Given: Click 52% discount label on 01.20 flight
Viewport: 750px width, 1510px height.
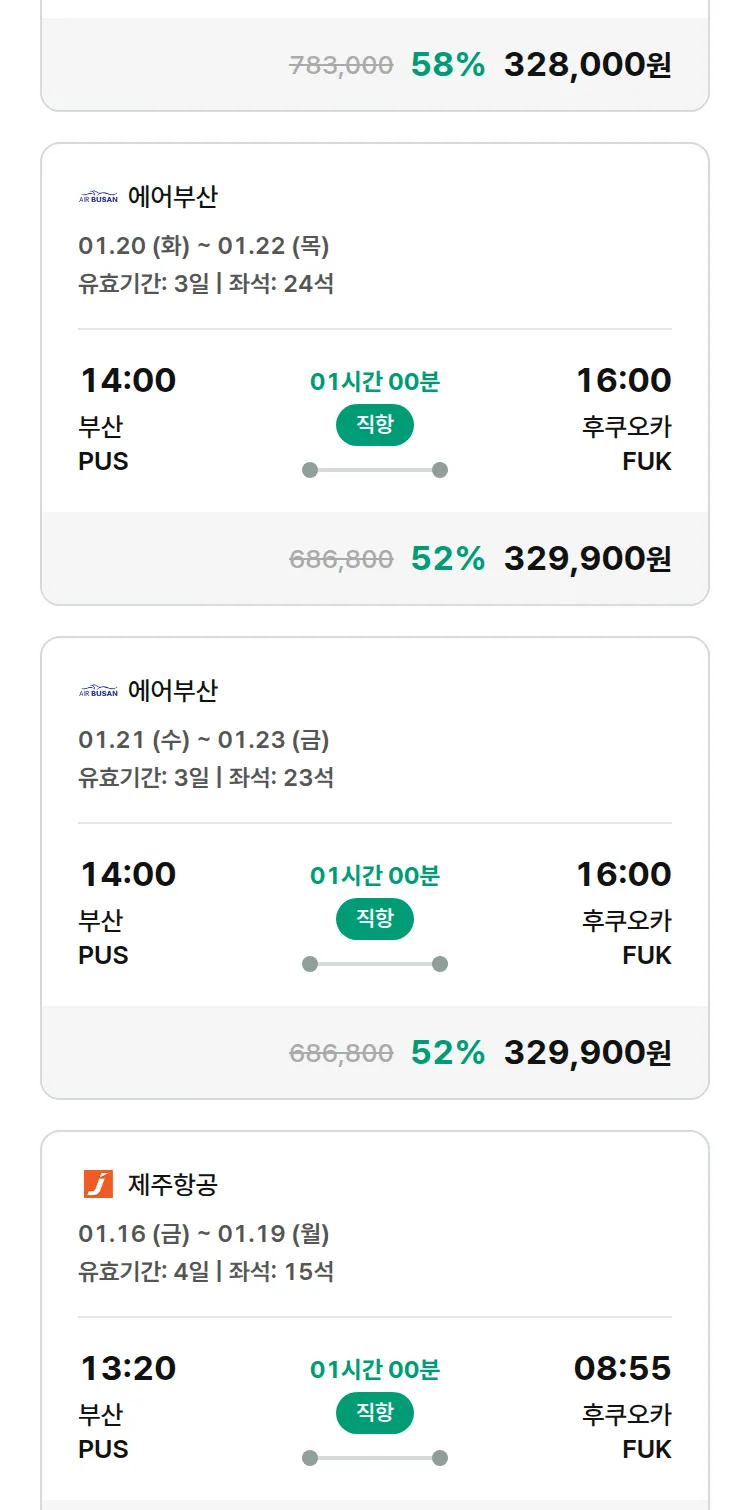Looking at the screenshot, I should pos(447,559).
